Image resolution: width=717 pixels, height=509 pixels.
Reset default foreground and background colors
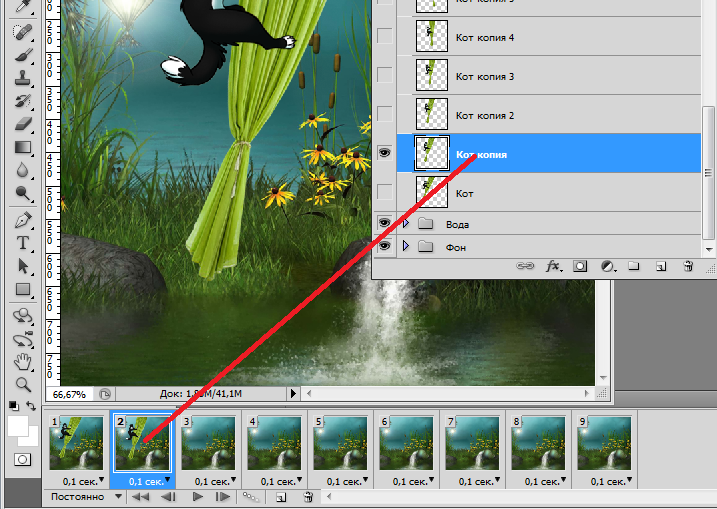pyautogui.click(x=13, y=406)
